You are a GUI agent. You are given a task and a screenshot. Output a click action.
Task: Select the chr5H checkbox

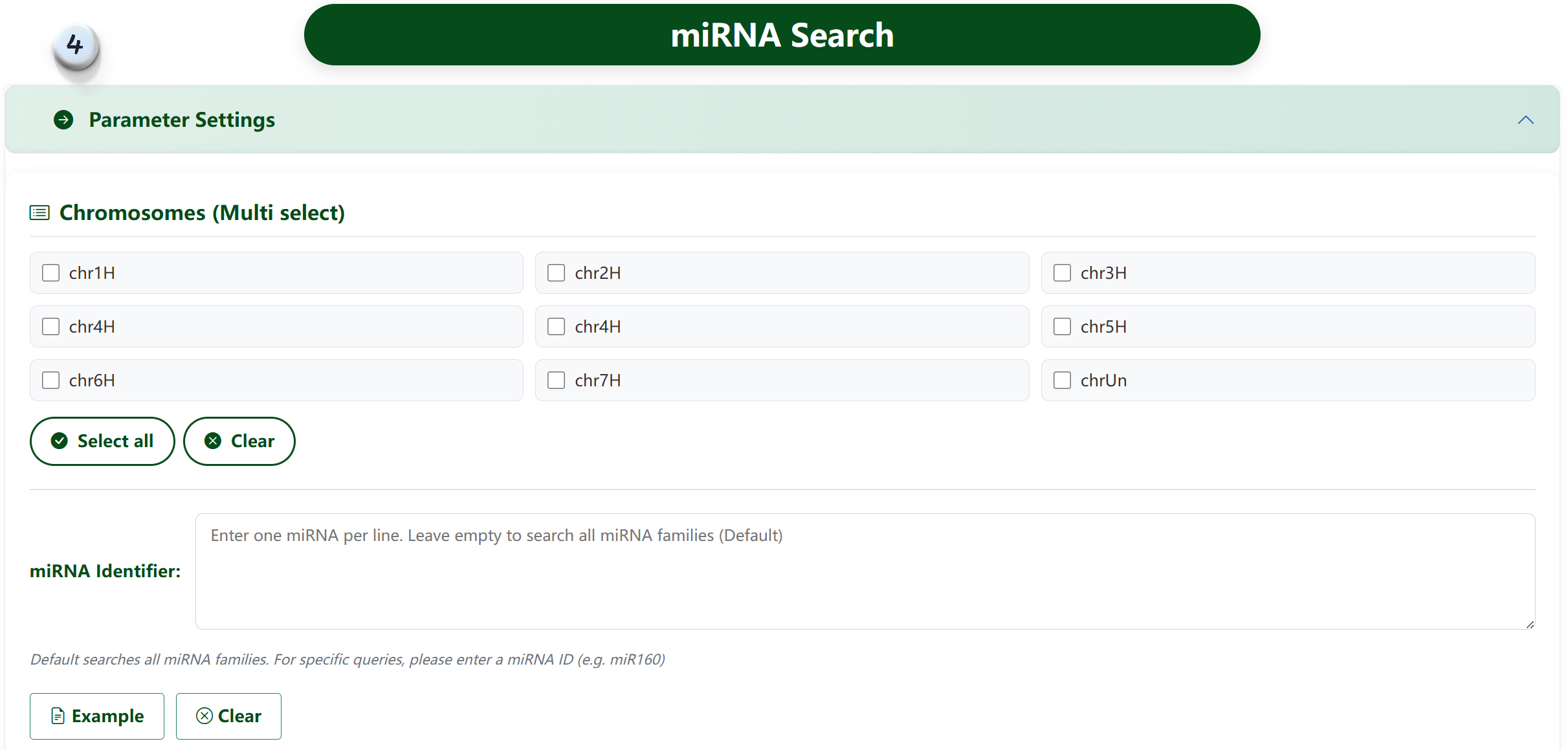(x=1062, y=327)
